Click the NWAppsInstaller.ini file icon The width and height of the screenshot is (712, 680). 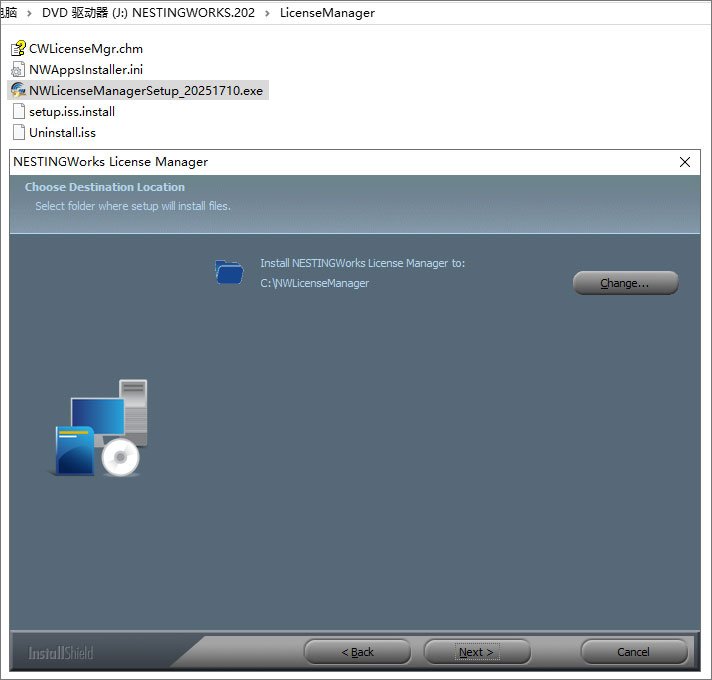18,69
